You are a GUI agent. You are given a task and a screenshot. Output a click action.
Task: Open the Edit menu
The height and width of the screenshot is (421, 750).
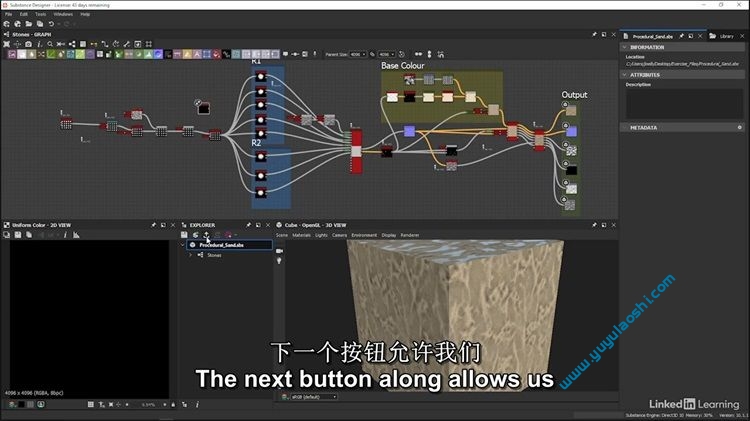pyautogui.click(x=23, y=14)
